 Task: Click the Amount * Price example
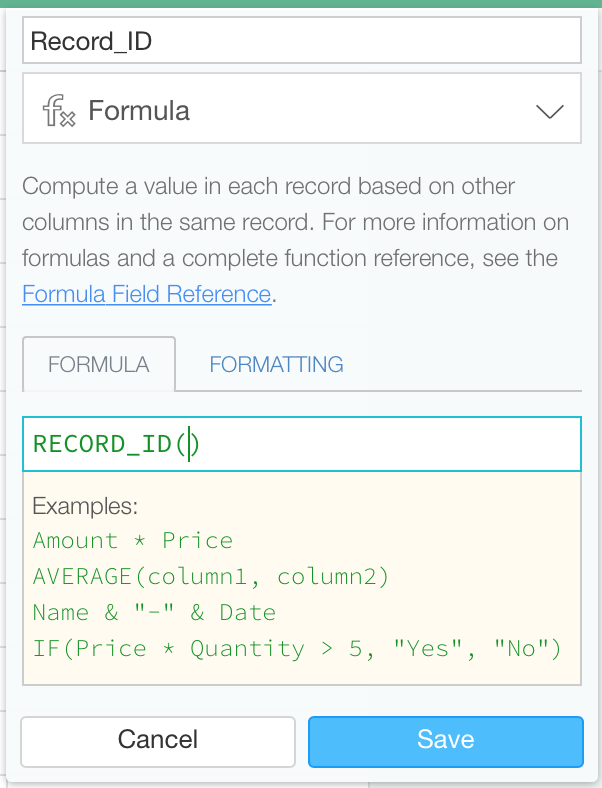(x=133, y=541)
